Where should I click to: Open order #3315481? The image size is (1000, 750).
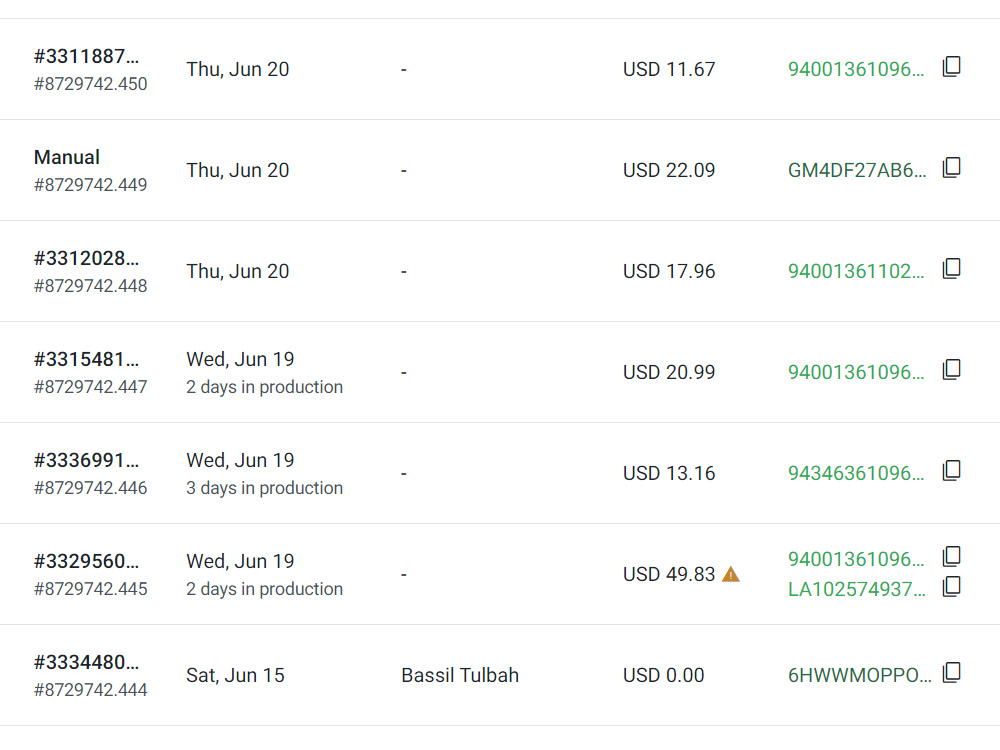pyautogui.click(x=86, y=359)
